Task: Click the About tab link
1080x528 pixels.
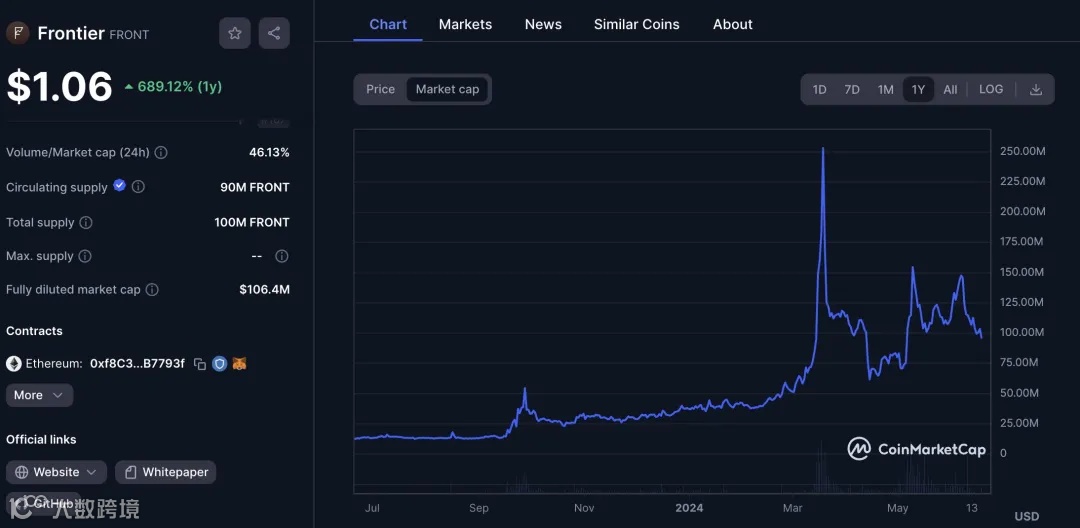Action: pyautogui.click(x=732, y=24)
